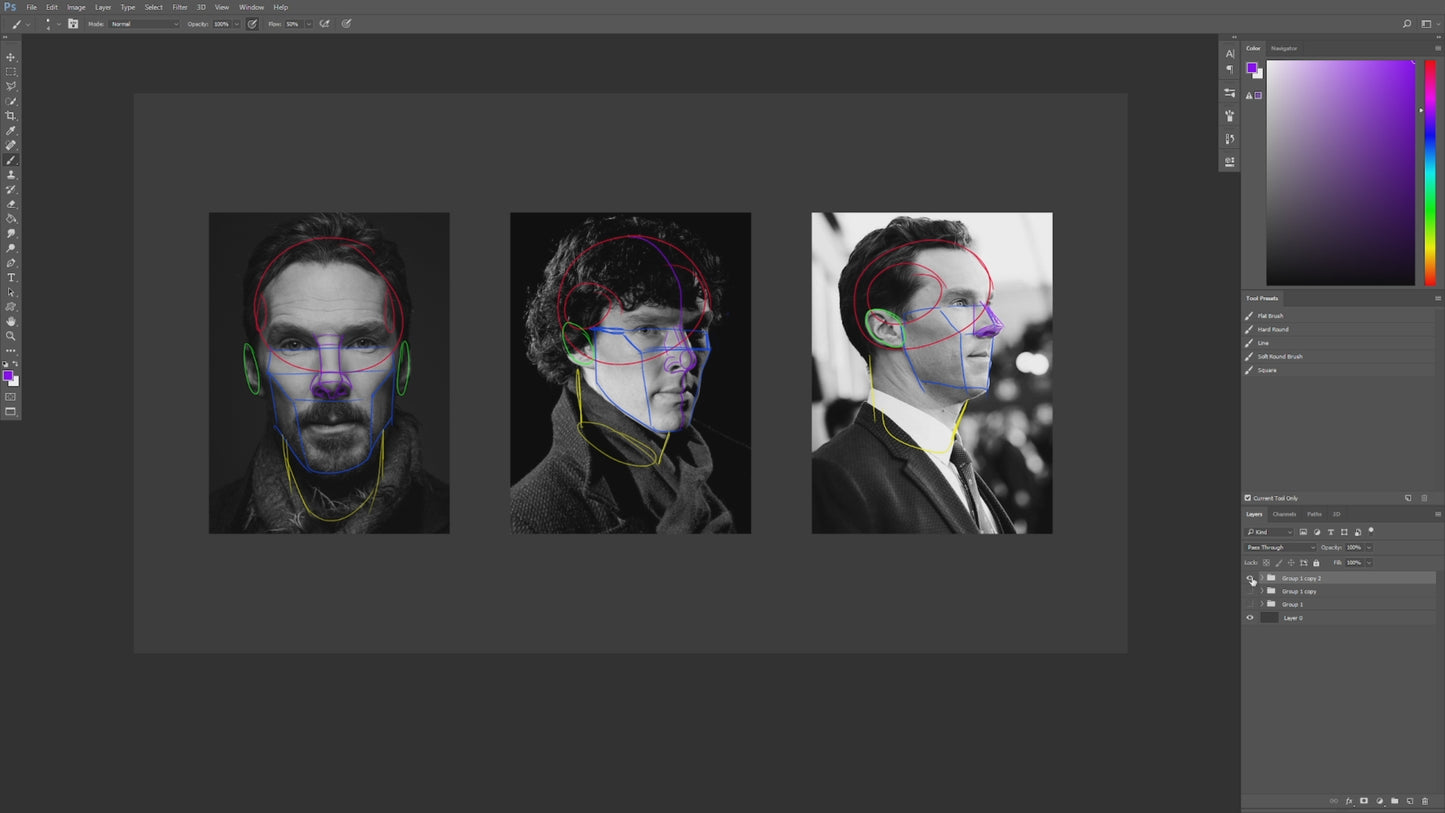Open the Layers panel menu icon

pos(1436,514)
